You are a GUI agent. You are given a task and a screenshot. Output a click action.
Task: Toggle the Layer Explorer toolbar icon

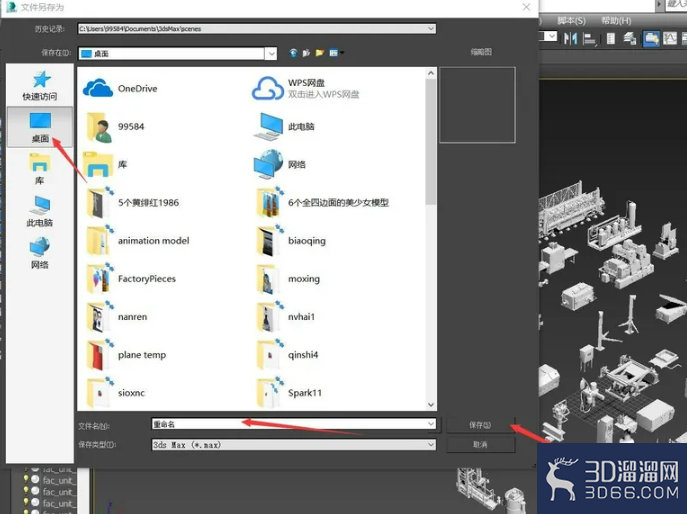(630, 39)
